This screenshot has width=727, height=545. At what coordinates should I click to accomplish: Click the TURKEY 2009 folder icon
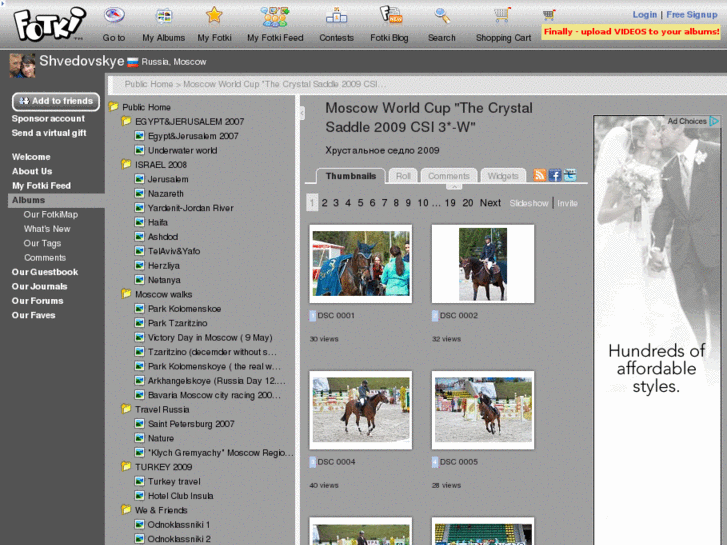coord(126,466)
